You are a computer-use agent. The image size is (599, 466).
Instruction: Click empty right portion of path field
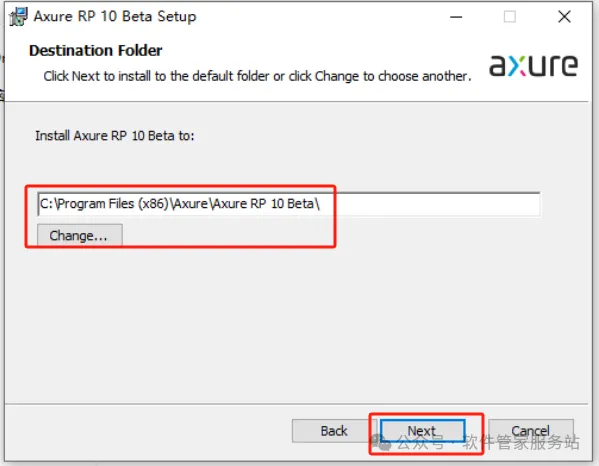tap(430, 204)
